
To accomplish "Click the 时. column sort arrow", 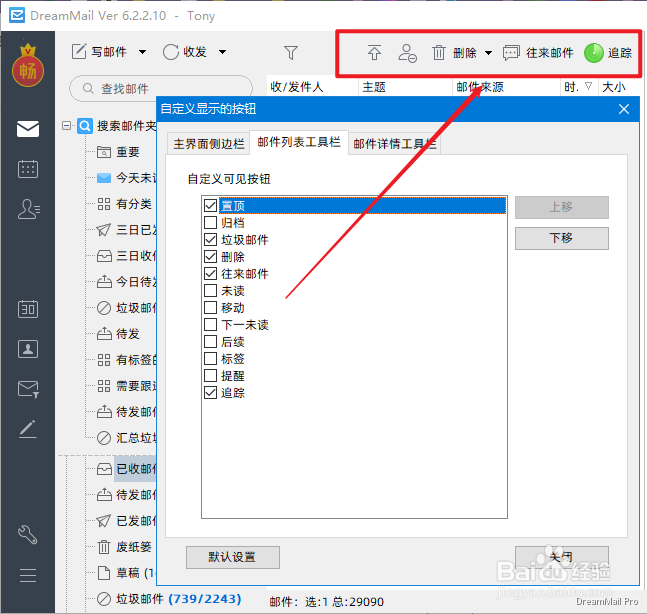I will tap(588, 86).
